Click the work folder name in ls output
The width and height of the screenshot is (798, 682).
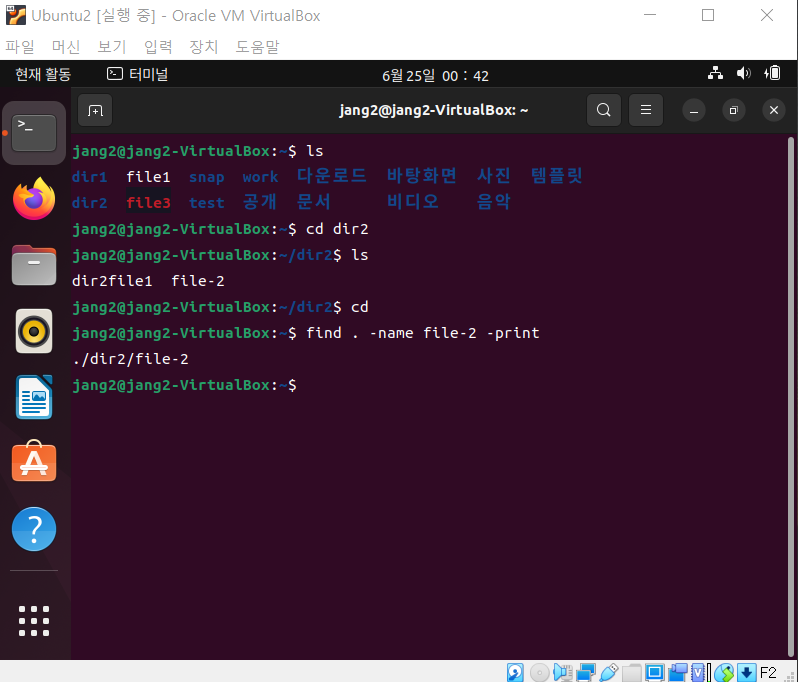260,177
